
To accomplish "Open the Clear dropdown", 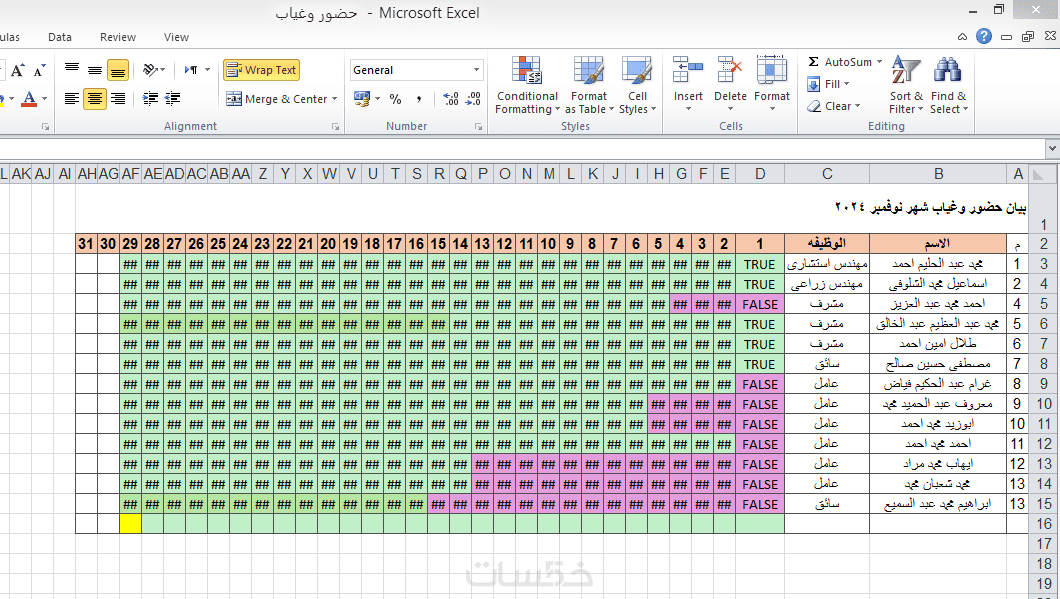I will click(x=834, y=106).
